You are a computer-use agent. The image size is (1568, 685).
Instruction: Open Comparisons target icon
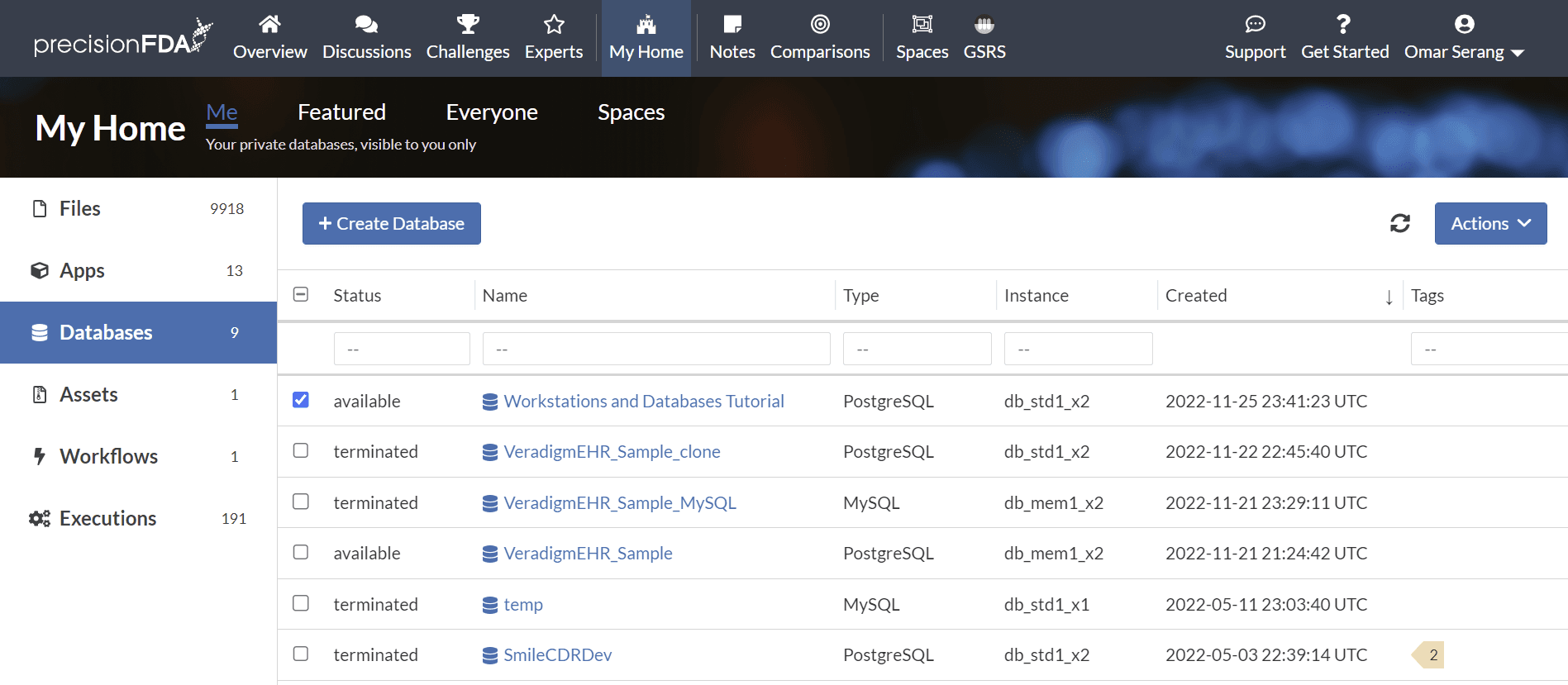click(820, 25)
